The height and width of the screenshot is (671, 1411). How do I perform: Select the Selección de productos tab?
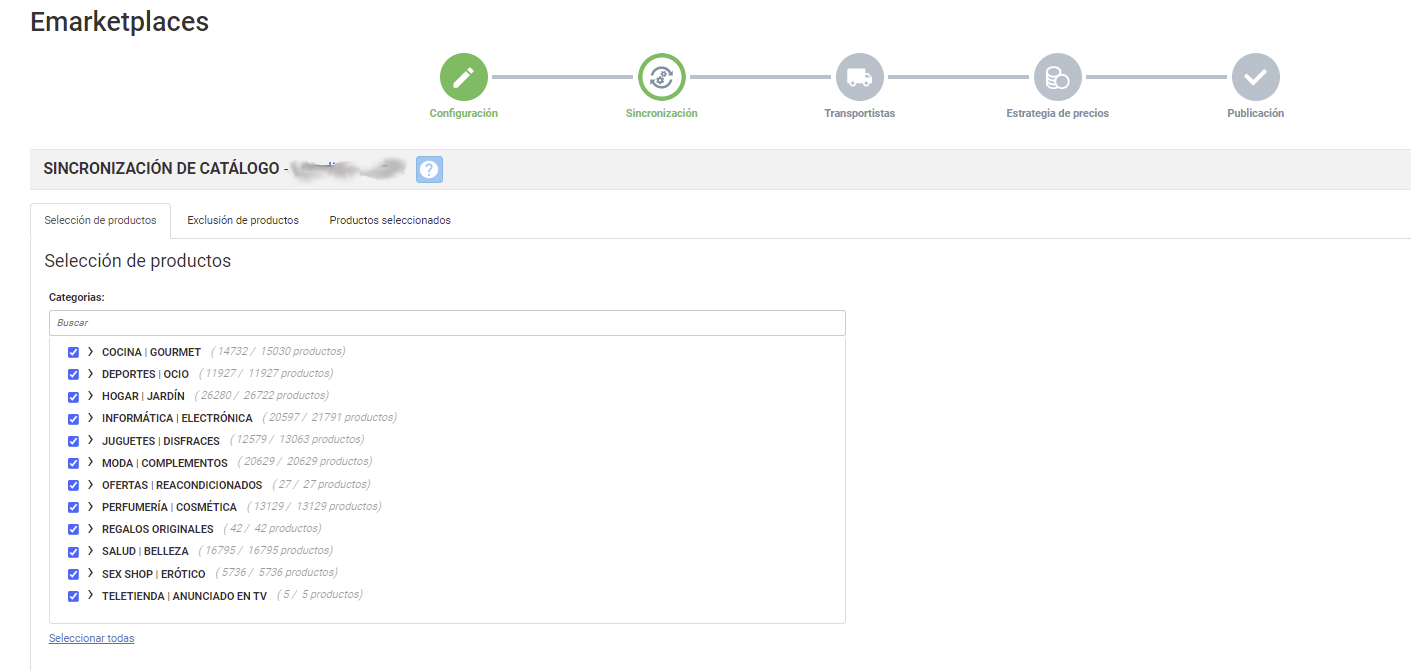[x=100, y=221]
